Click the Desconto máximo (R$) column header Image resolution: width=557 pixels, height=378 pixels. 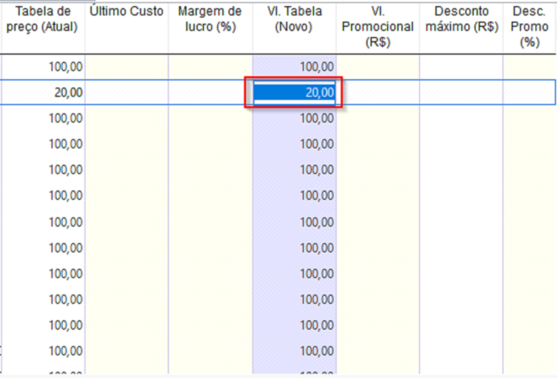[x=461, y=28]
